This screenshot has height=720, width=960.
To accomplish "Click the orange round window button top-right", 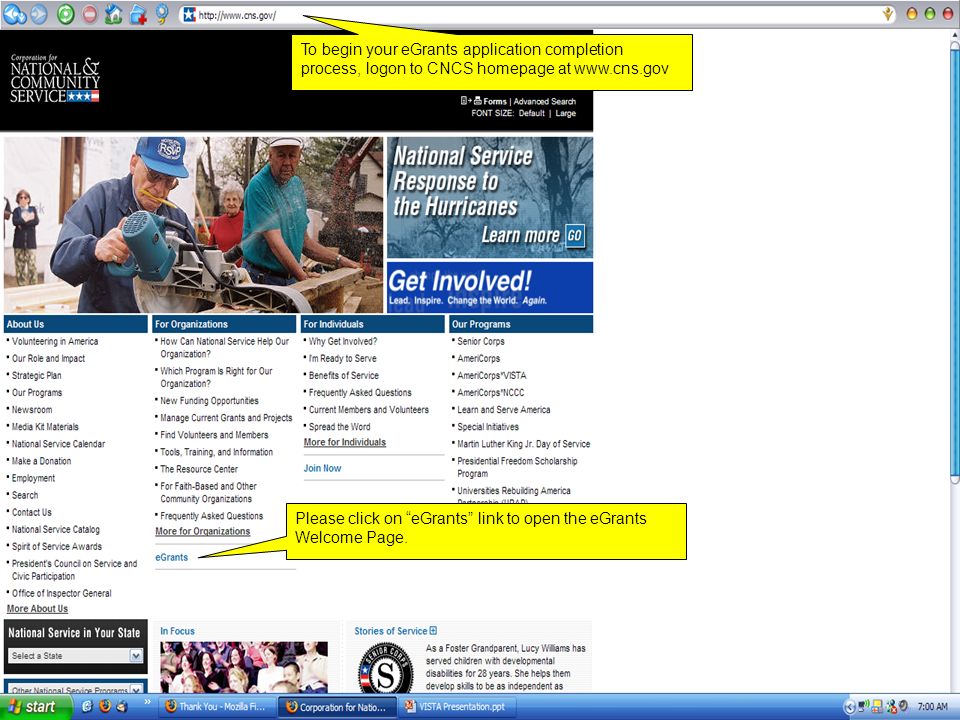I will tap(912, 14).
